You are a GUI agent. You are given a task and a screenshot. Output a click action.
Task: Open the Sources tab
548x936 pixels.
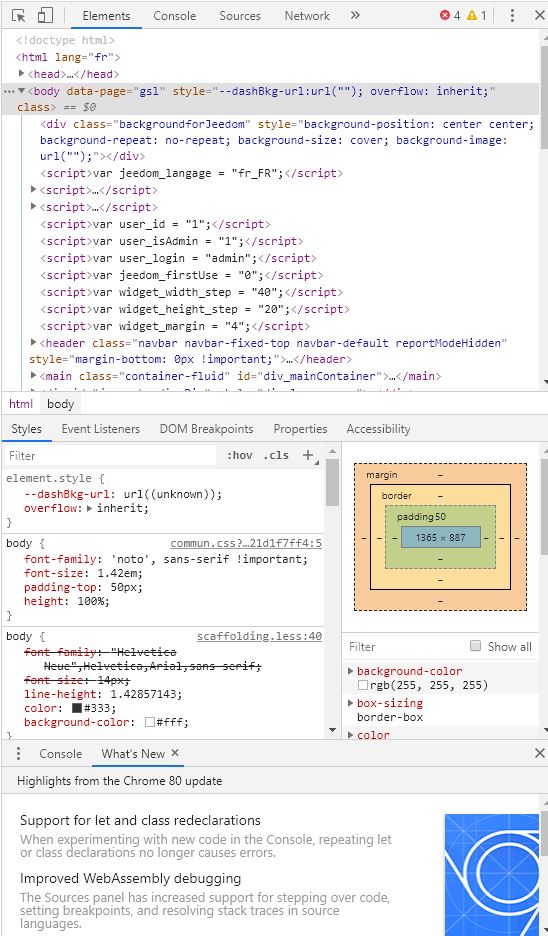coord(239,16)
